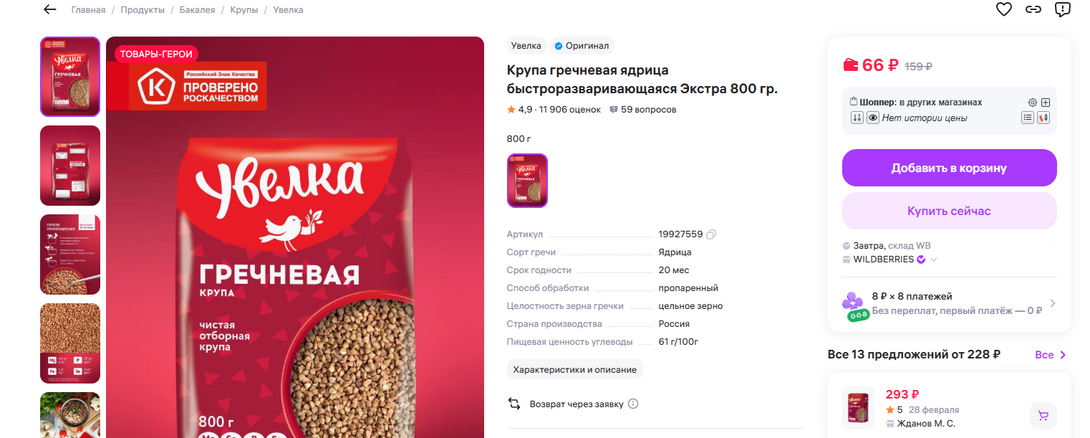
Task: Click Добавить в корзину button
Action: [949, 168]
